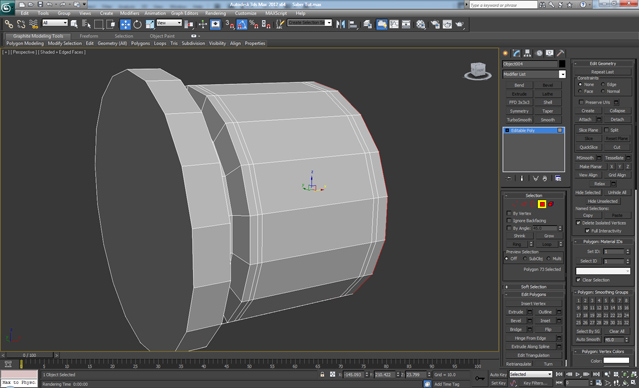Collapse the Edit Polygons rollout
This screenshot has width=639, height=388.
pyautogui.click(x=533, y=294)
